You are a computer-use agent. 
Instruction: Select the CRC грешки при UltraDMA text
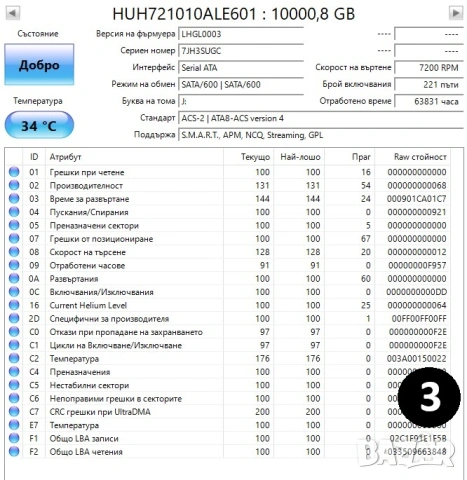click(100, 412)
